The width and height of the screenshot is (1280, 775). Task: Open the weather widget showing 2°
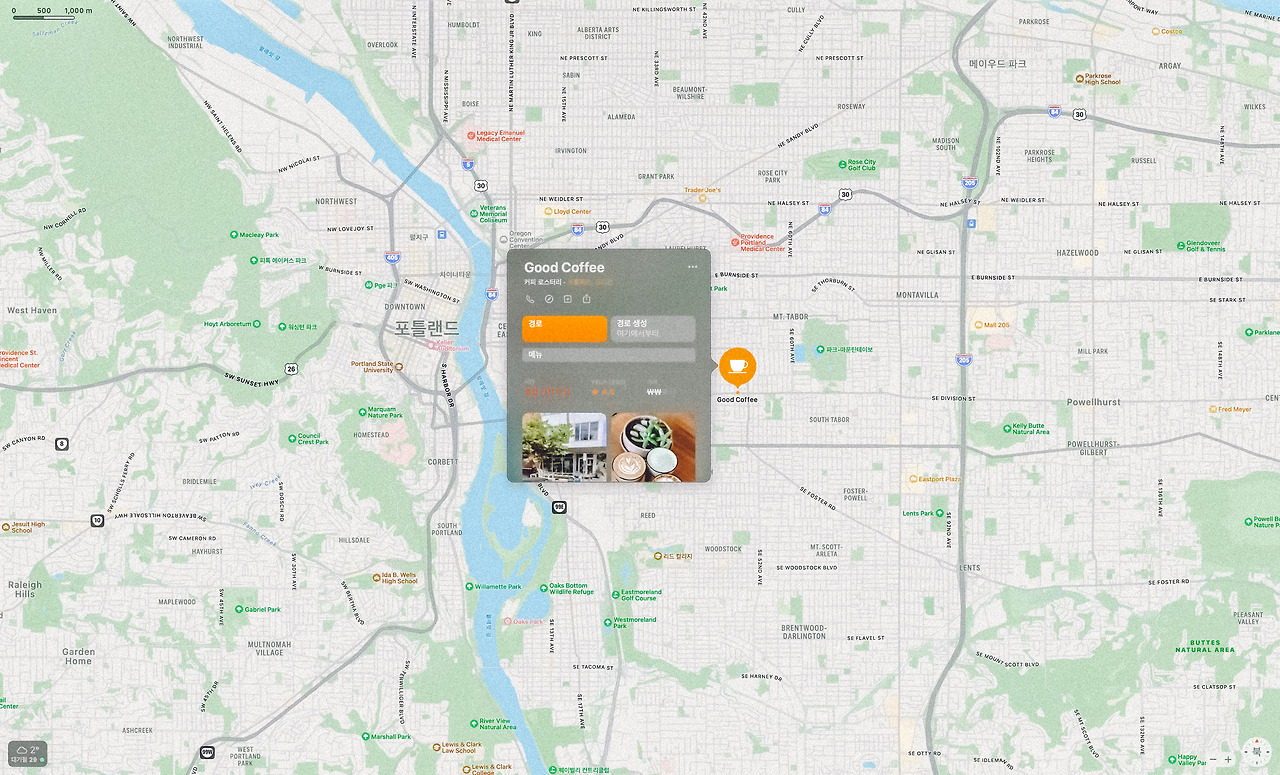click(28, 754)
